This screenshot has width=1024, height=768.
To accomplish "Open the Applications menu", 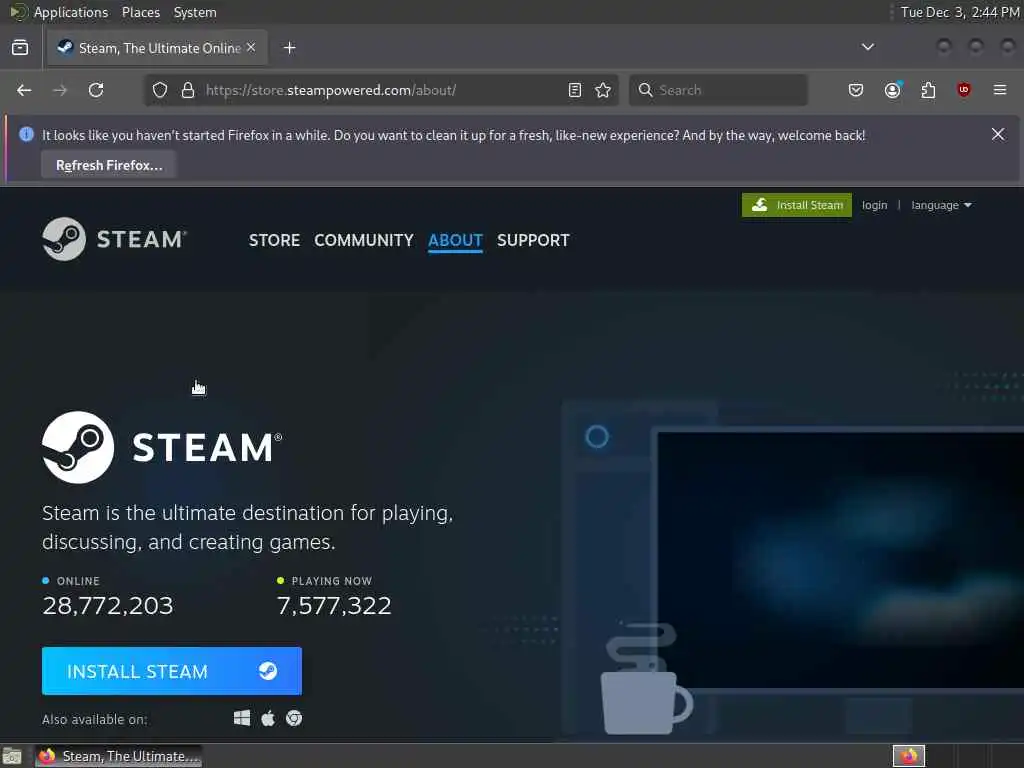I will 71,12.
